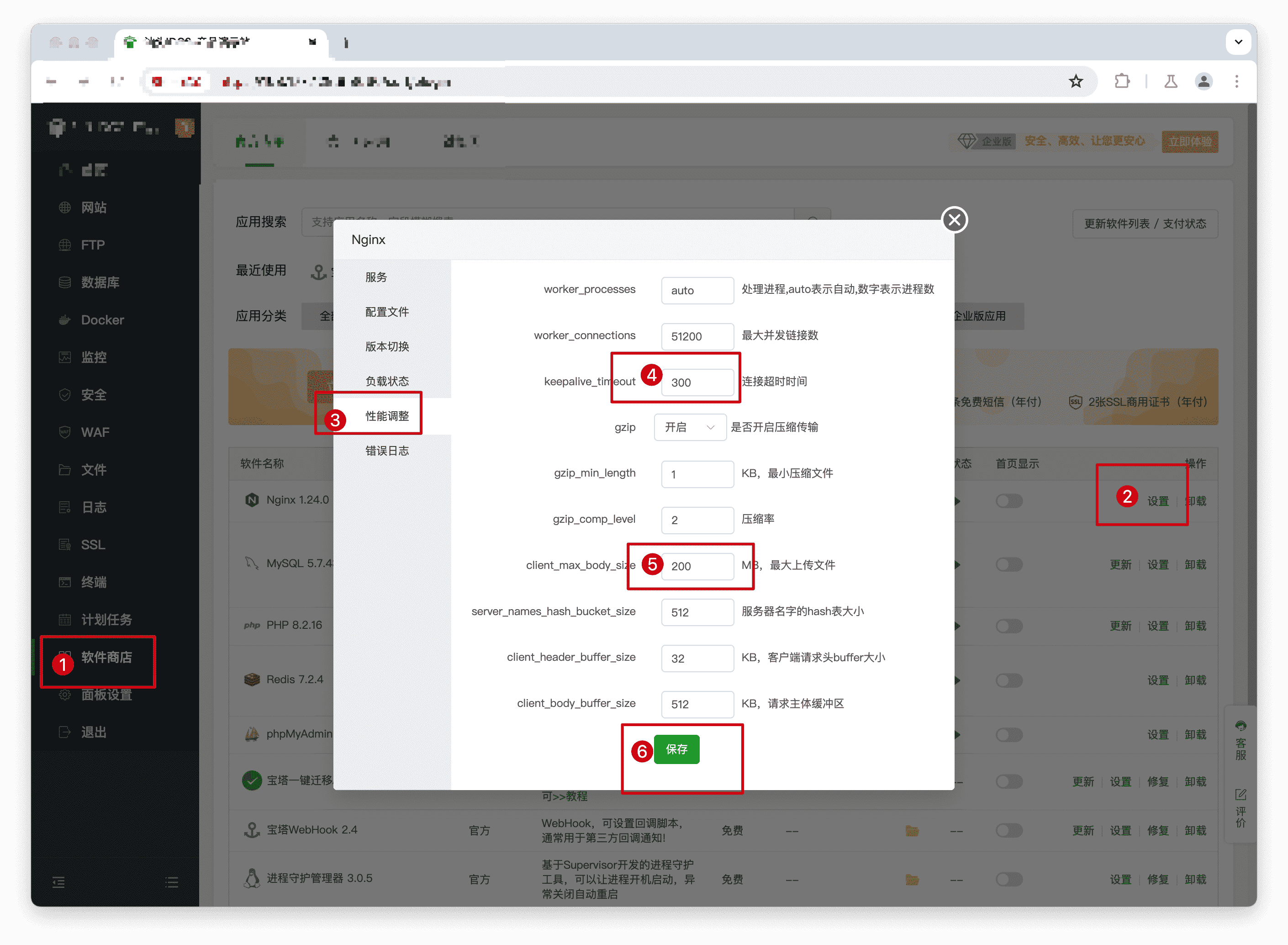Click the server_names_hash_bucket_size input field
This screenshot has width=1288, height=945.
coord(697,612)
